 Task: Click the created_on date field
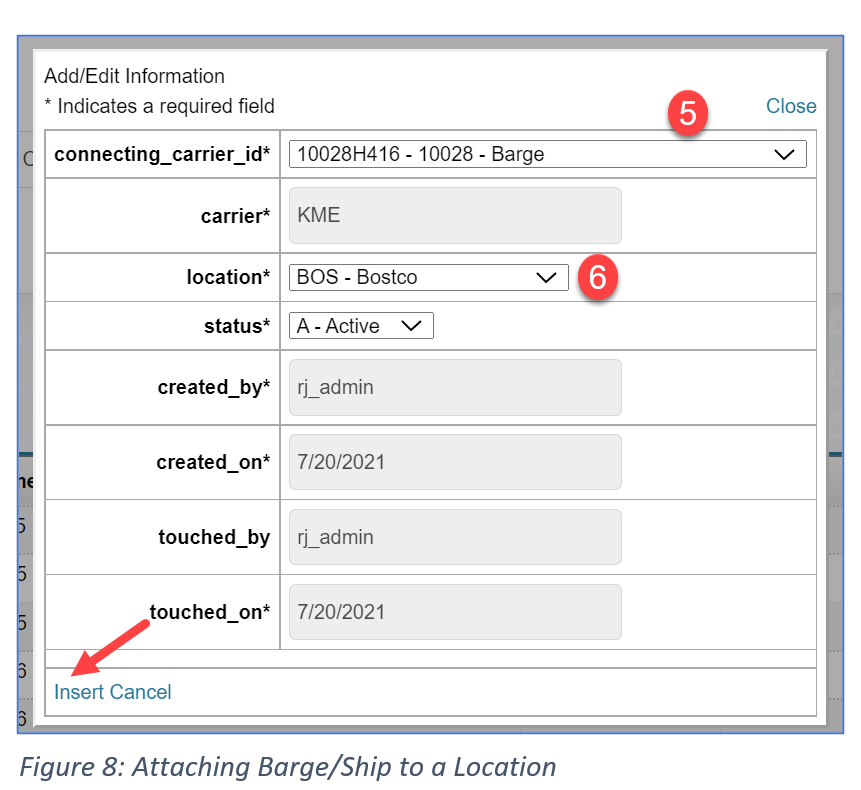[455, 462]
